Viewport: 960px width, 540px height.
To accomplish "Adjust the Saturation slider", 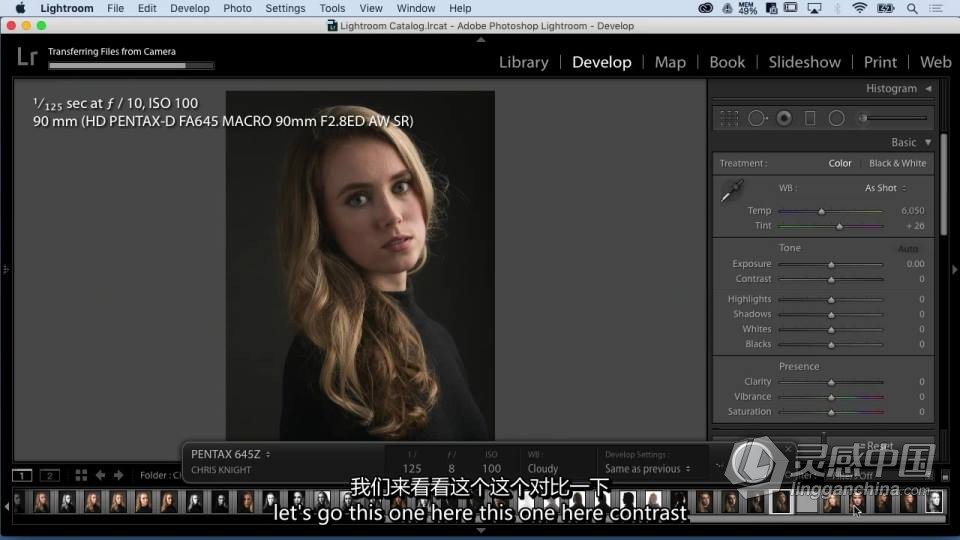I will (x=831, y=413).
